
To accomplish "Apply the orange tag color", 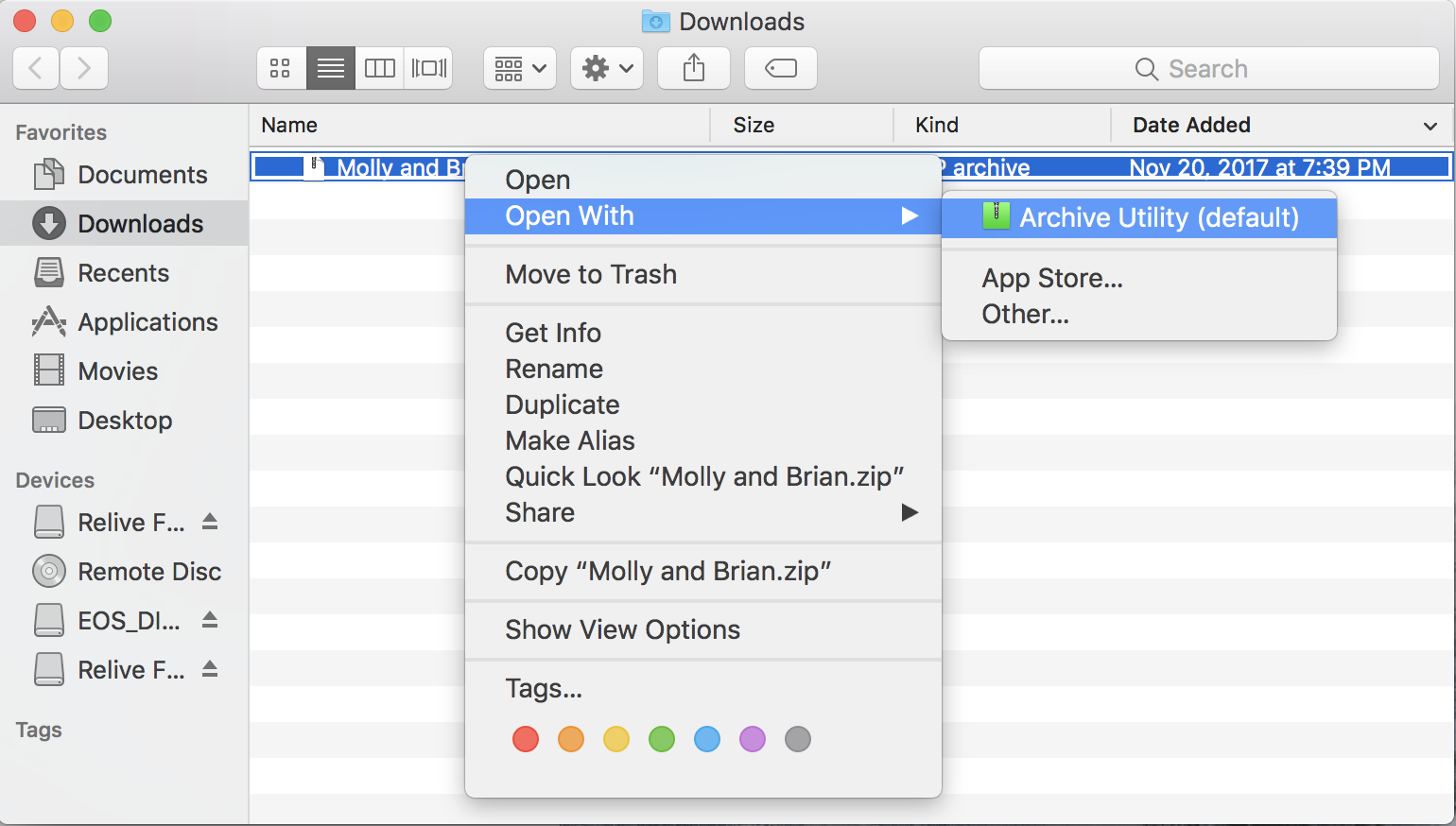I will pos(571,739).
